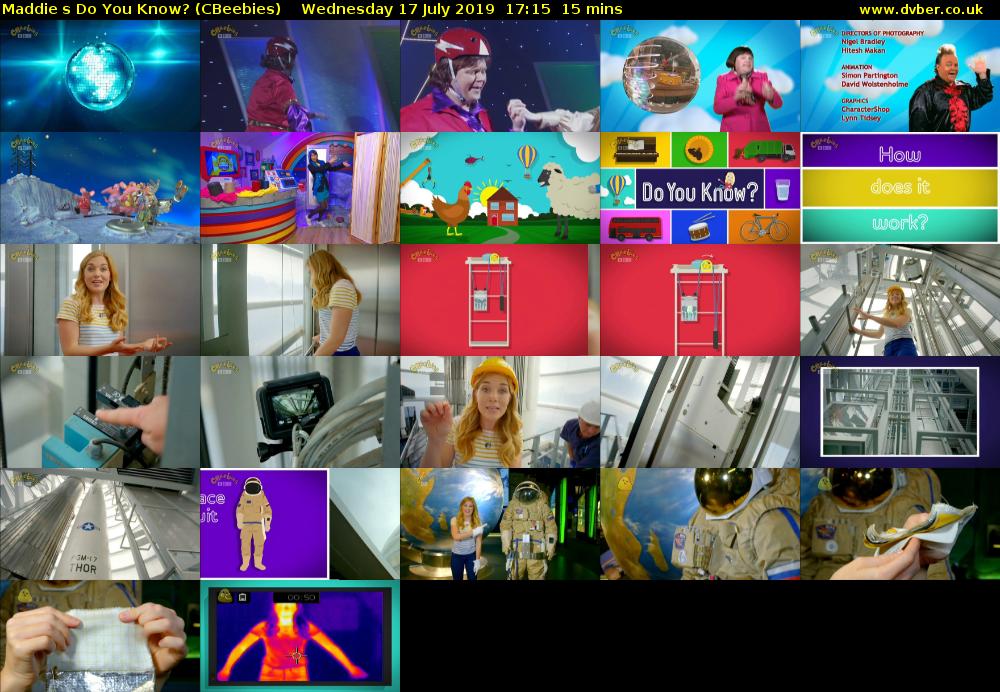Select the tilted white lift shaft thumbnail
This screenshot has height=692, width=1000.
700,412
